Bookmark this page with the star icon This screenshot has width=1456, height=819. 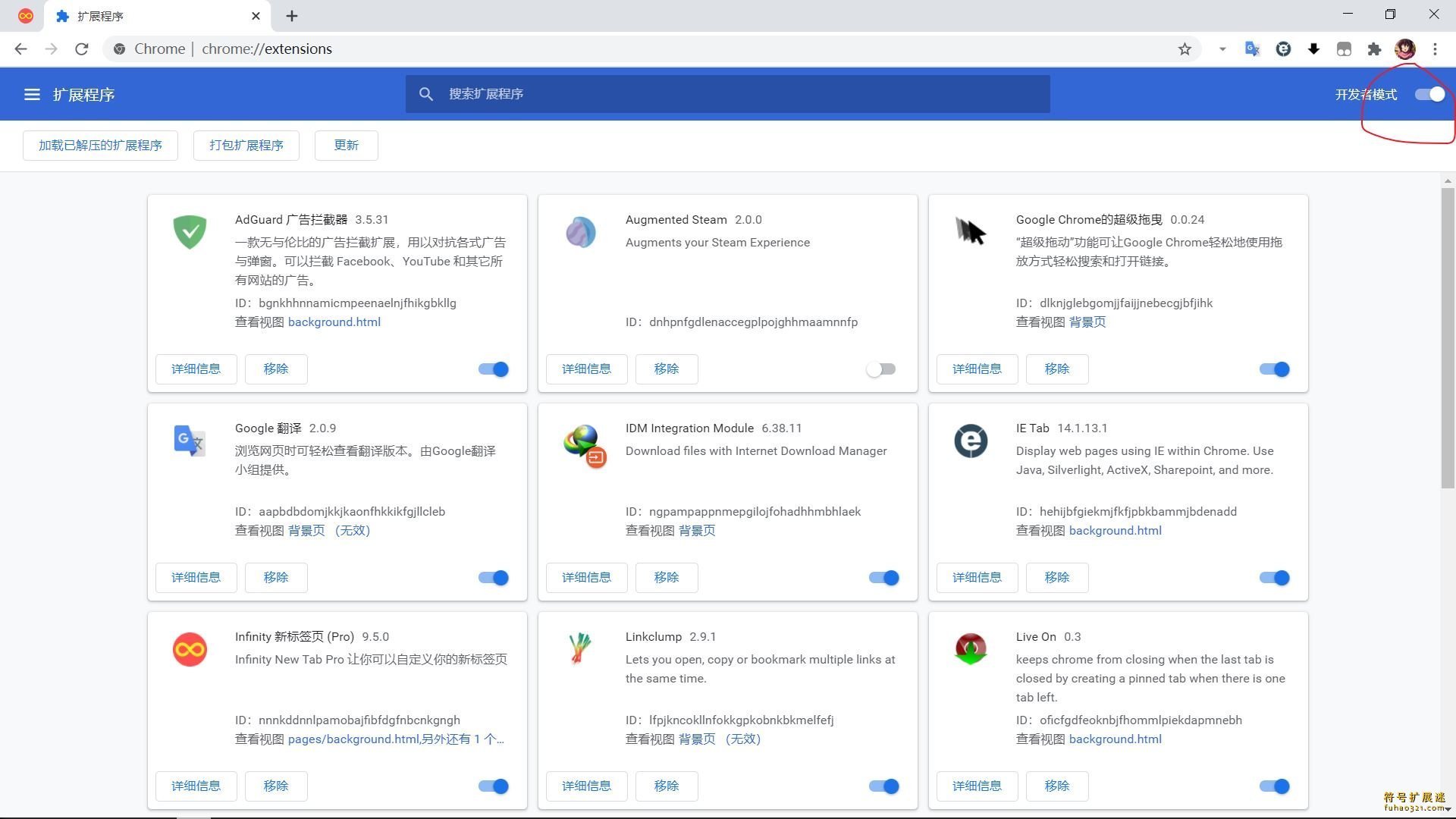pyautogui.click(x=1185, y=49)
